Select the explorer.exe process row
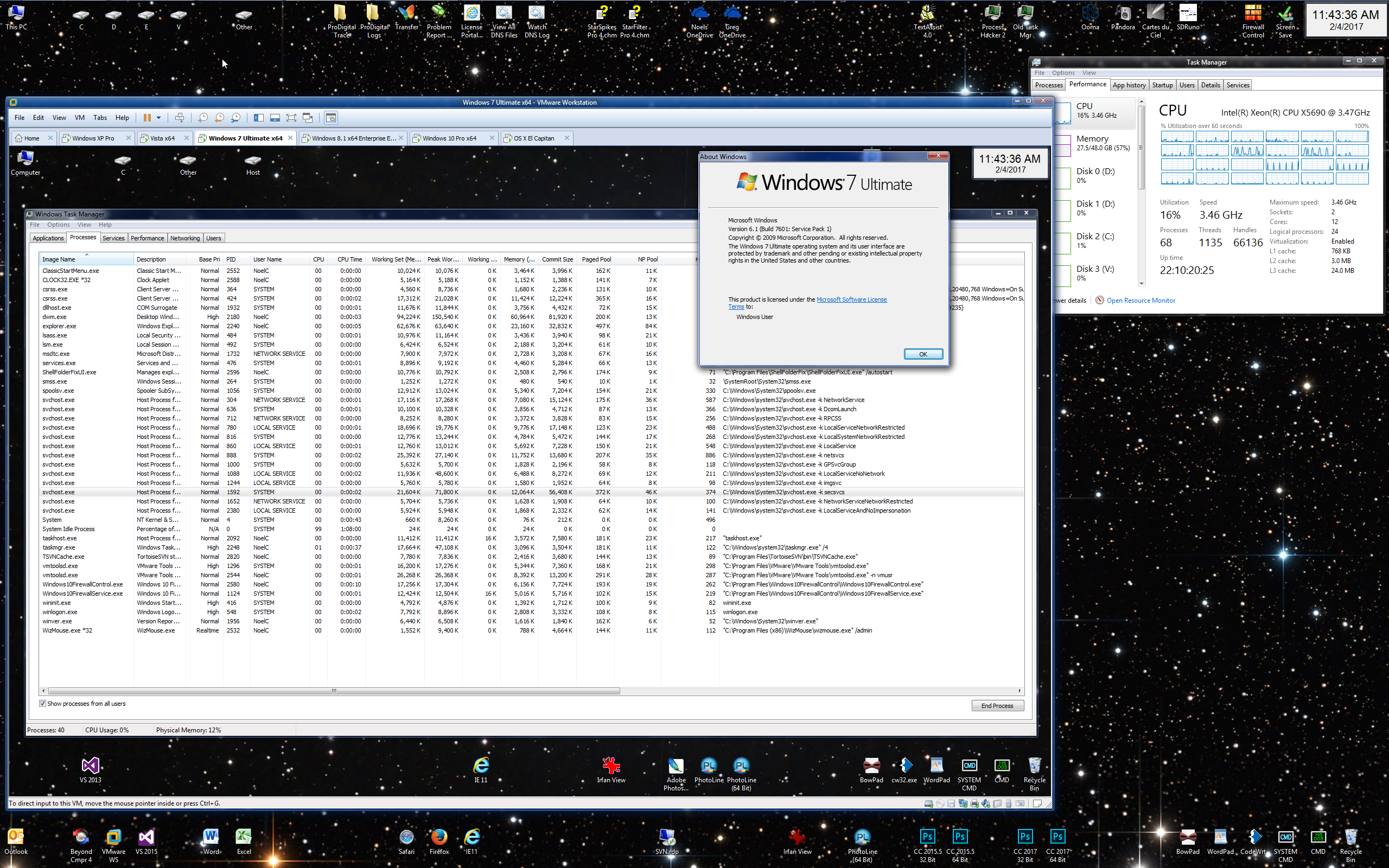The image size is (1389, 868). click(532, 326)
